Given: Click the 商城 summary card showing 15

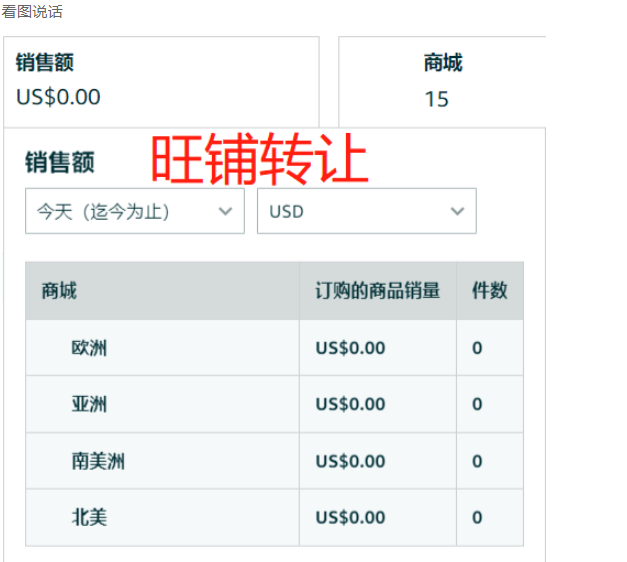Looking at the screenshot, I should click(442, 80).
